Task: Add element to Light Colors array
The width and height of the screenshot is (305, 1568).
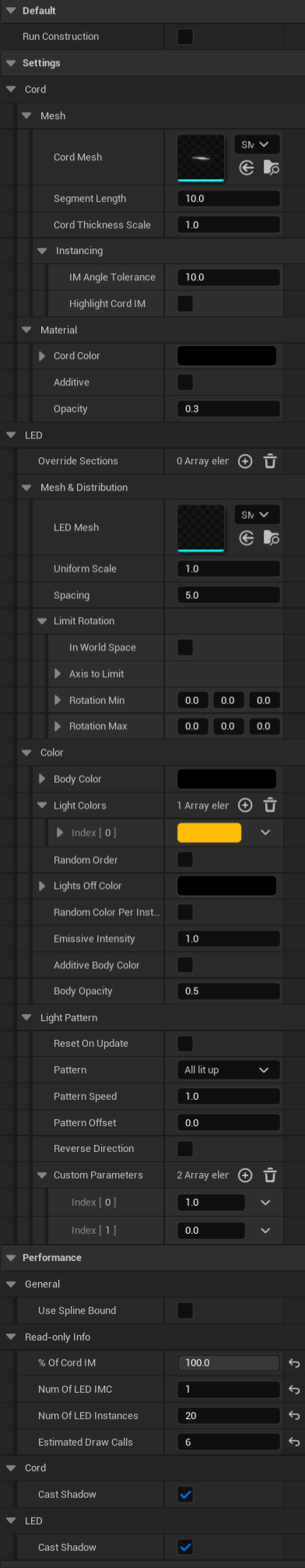Action: [x=245, y=805]
